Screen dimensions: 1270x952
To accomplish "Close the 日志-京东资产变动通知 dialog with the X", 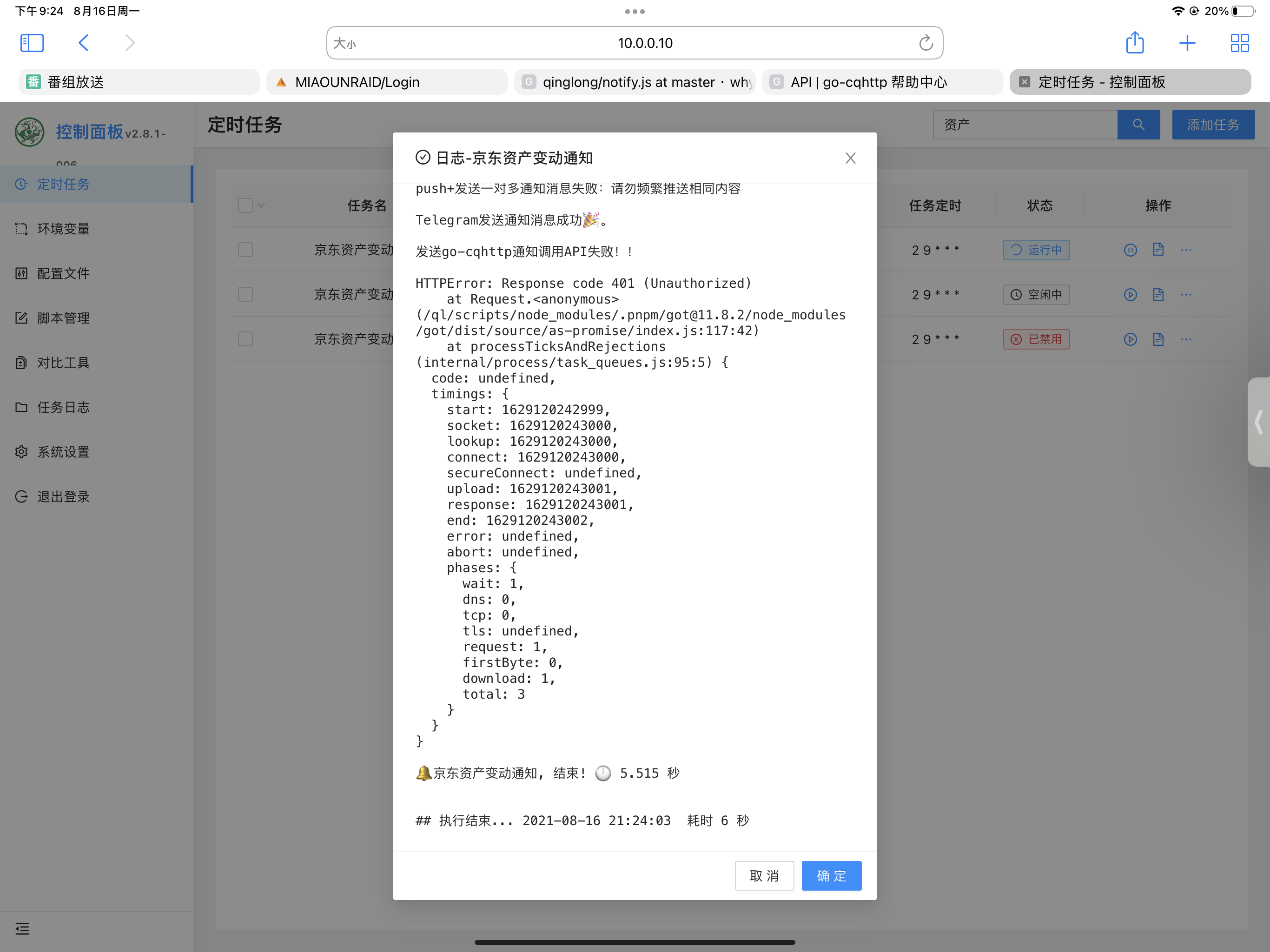I will tap(850, 158).
